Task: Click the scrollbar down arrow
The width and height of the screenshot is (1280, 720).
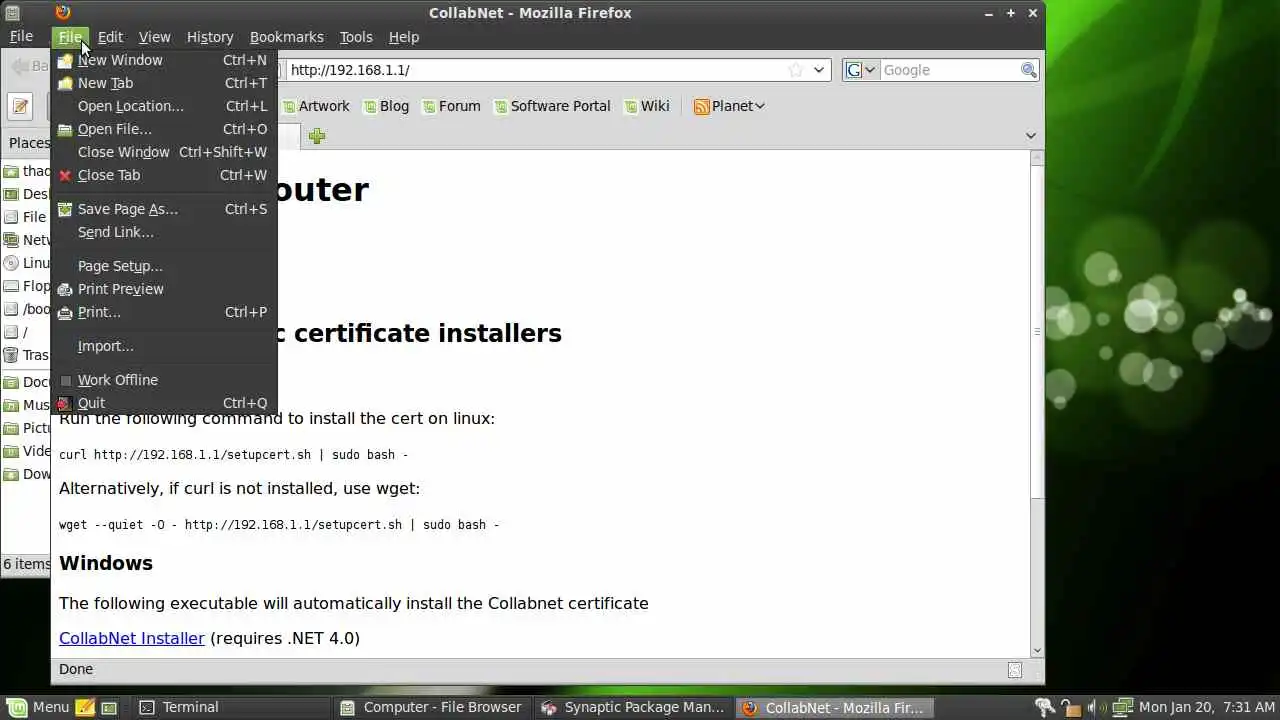Action: pyautogui.click(x=1037, y=650)
